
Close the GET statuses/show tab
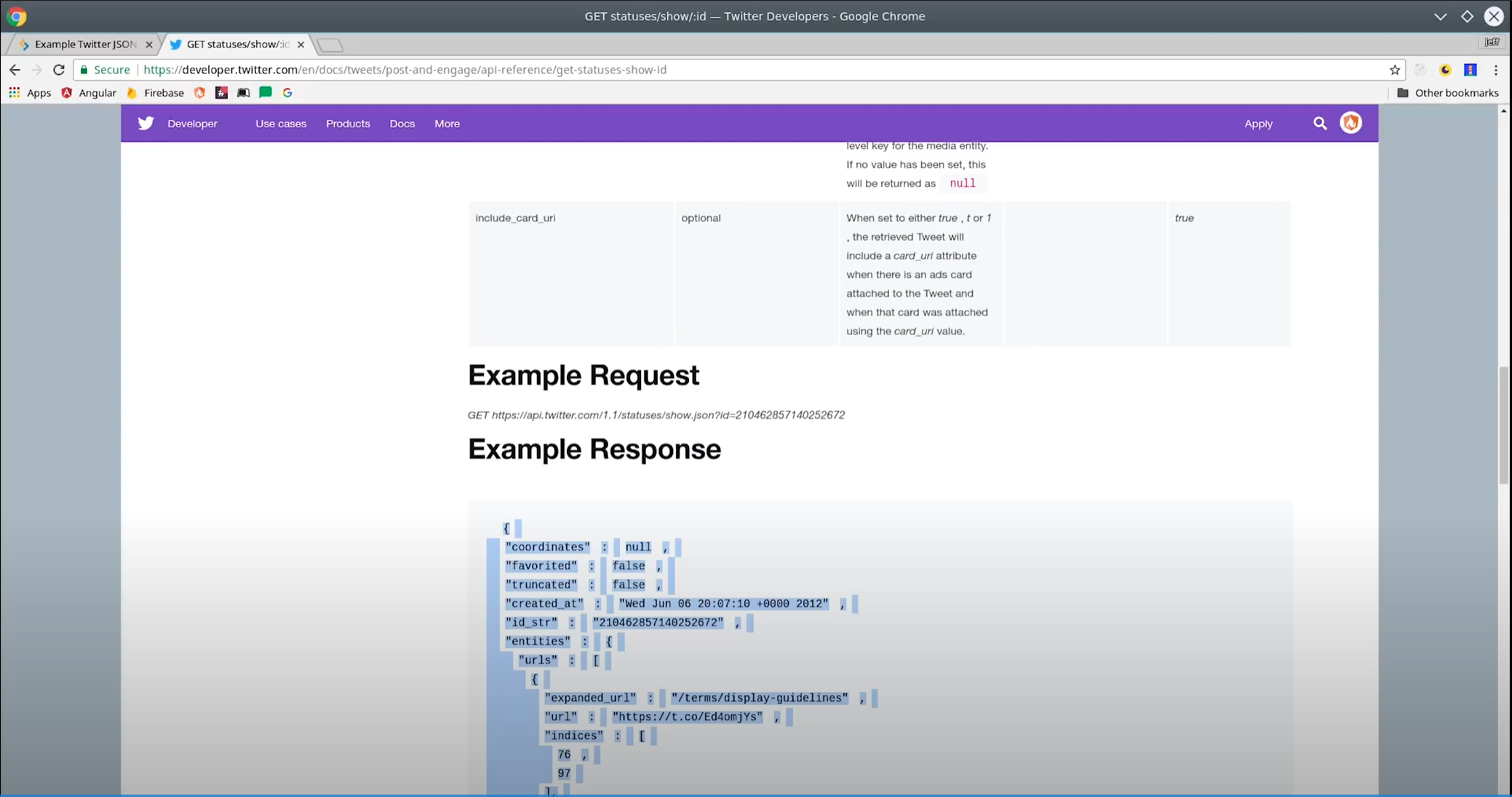[x=301, y=44]
